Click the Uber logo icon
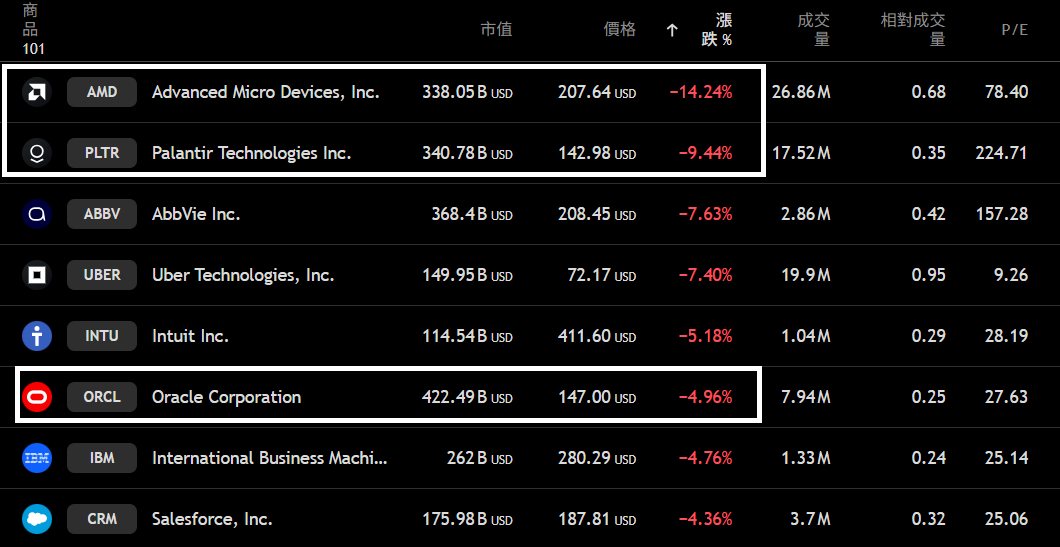This screenshot has height=547, width=1060. coord(37,275)
